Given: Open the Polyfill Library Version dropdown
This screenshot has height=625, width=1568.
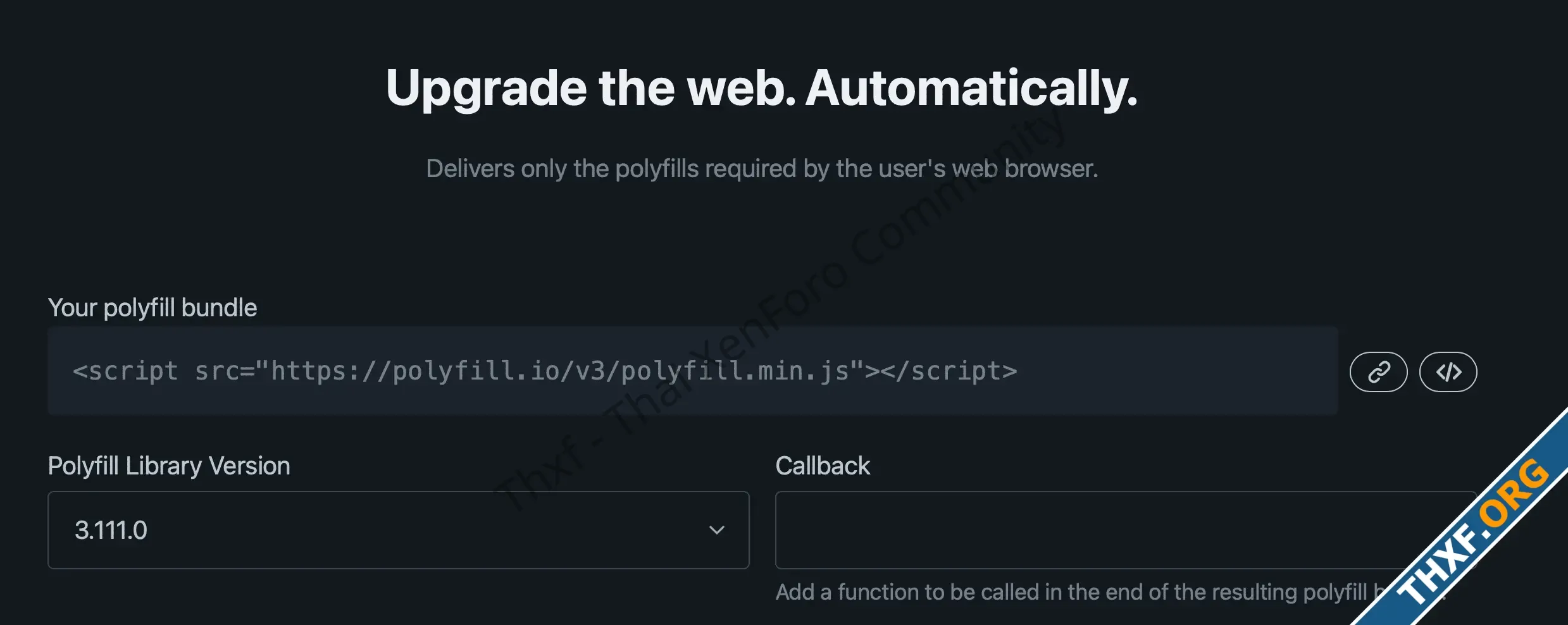Looking at the screenshot, I should tap(399, 530).
